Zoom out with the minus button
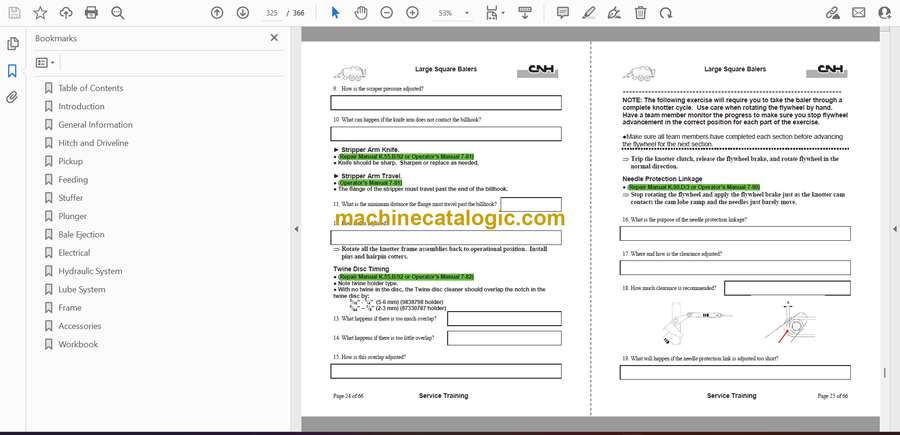900x435 pixels. pos(386,13)
